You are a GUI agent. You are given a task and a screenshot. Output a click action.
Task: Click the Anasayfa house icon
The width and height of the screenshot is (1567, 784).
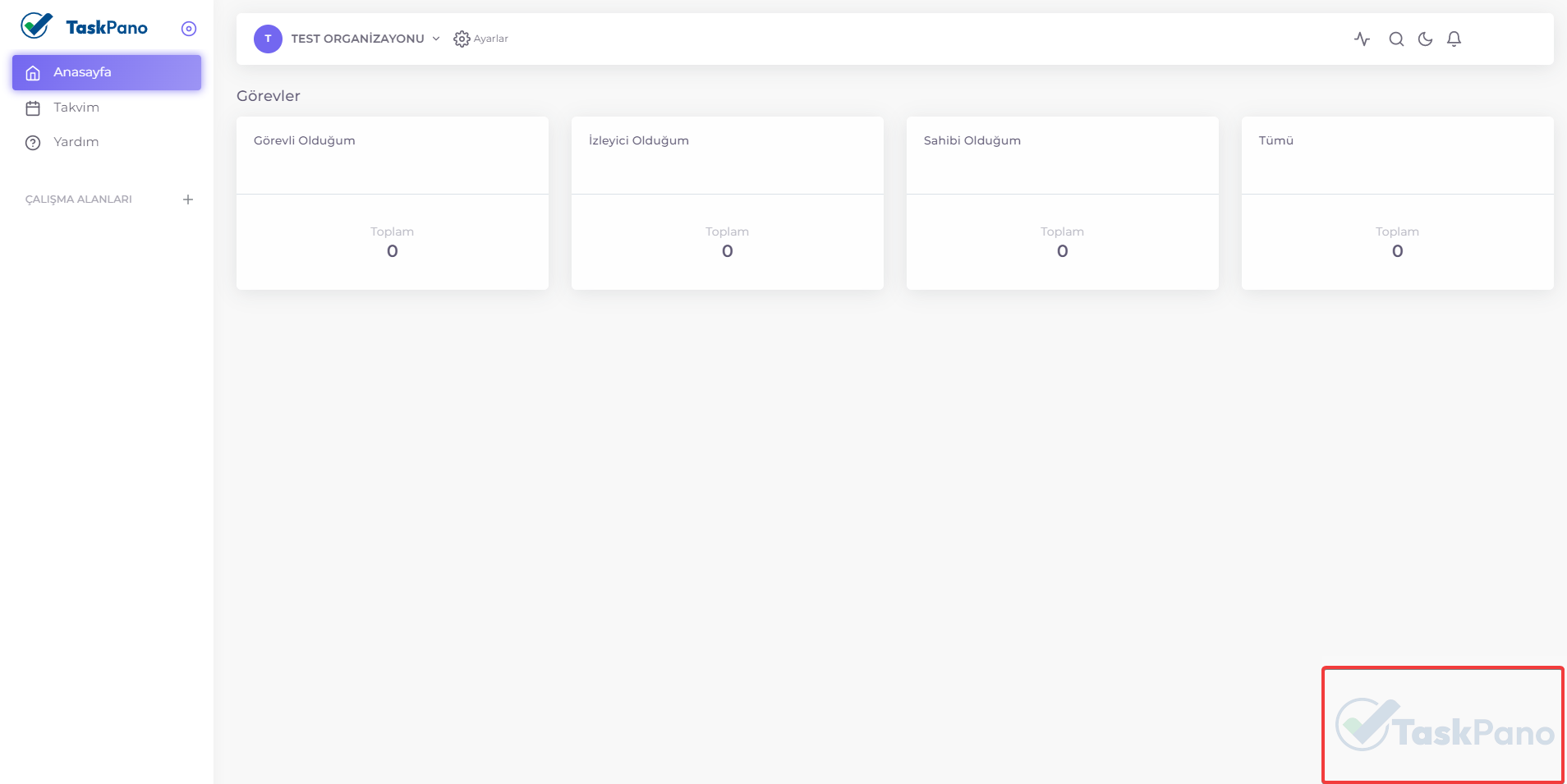tap(33, 73)
